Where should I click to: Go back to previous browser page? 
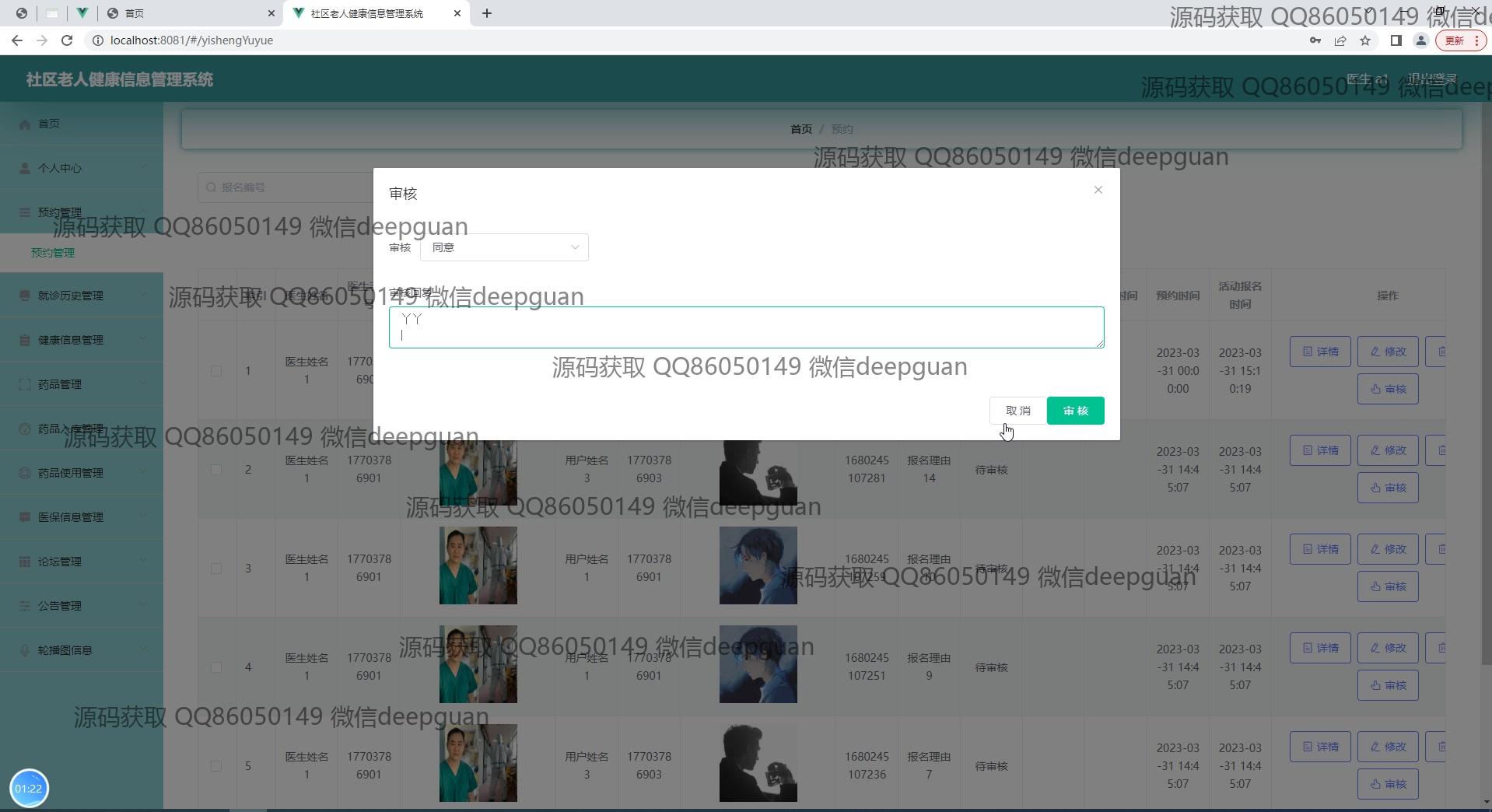coord(17,40)
